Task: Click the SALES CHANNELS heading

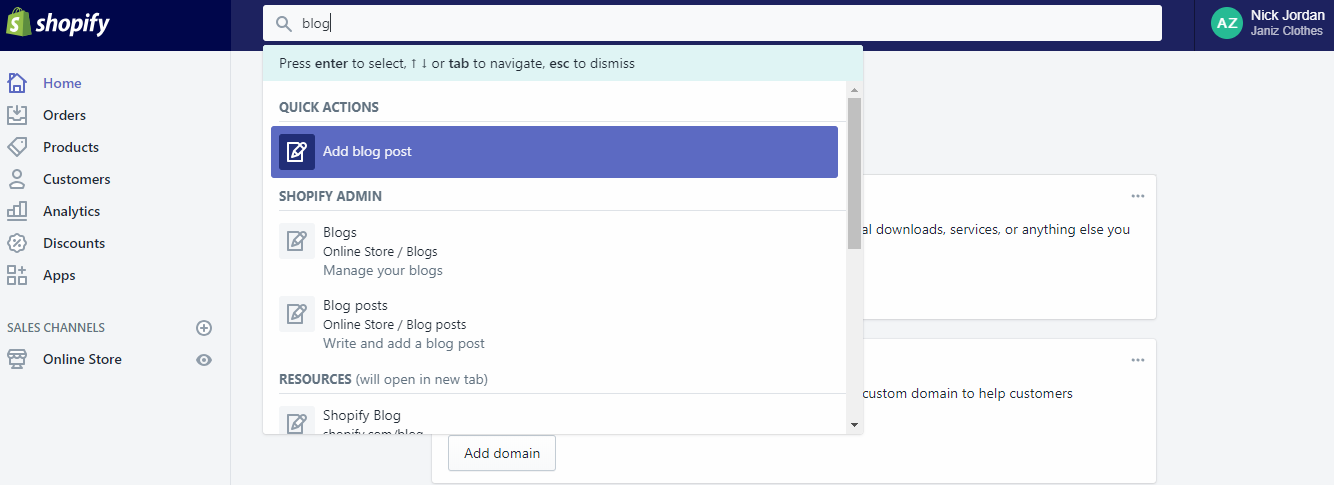Action: (x=56, y=328)
